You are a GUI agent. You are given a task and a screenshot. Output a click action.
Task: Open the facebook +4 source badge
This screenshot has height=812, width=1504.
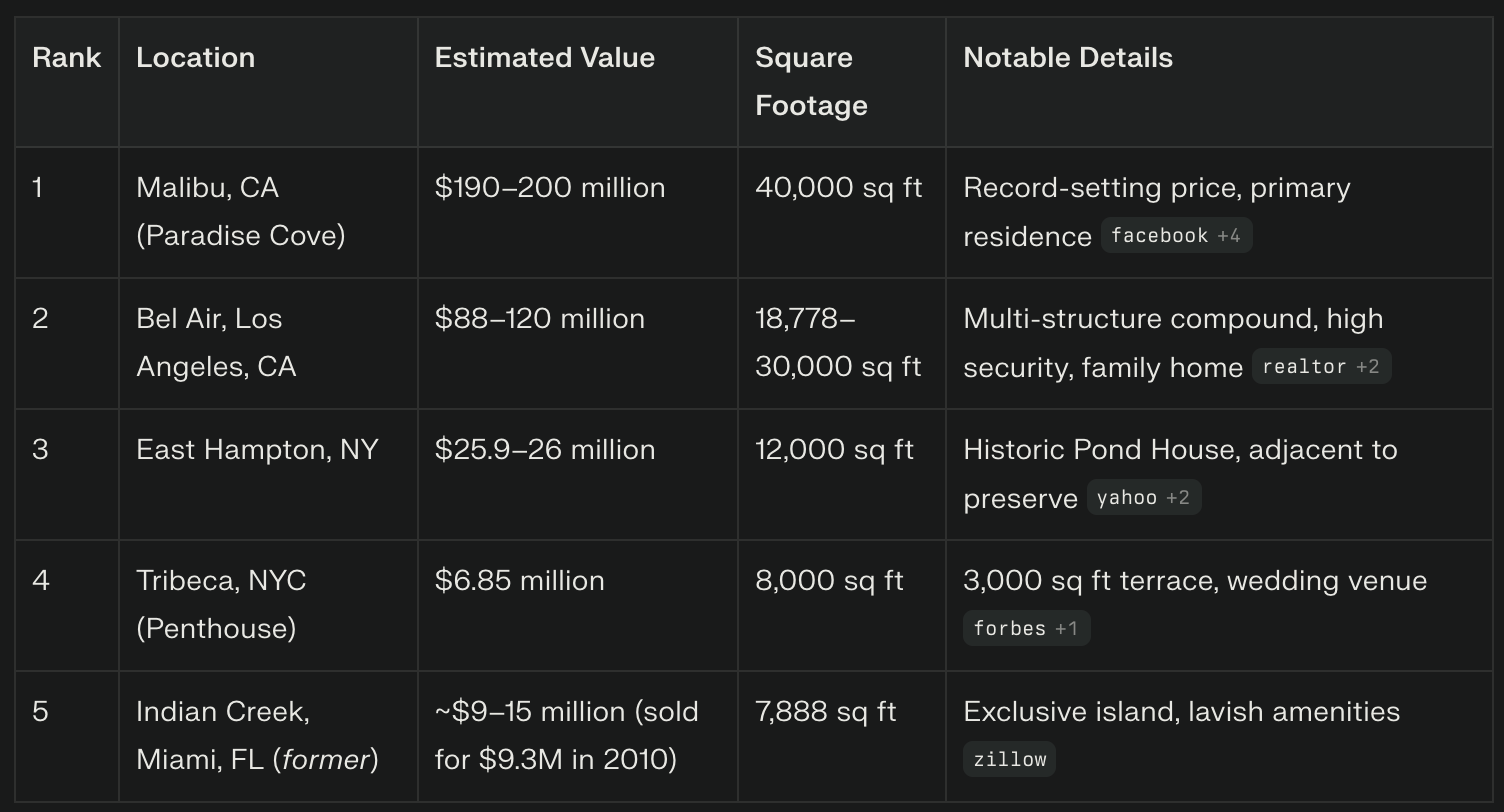[1176, 236]
